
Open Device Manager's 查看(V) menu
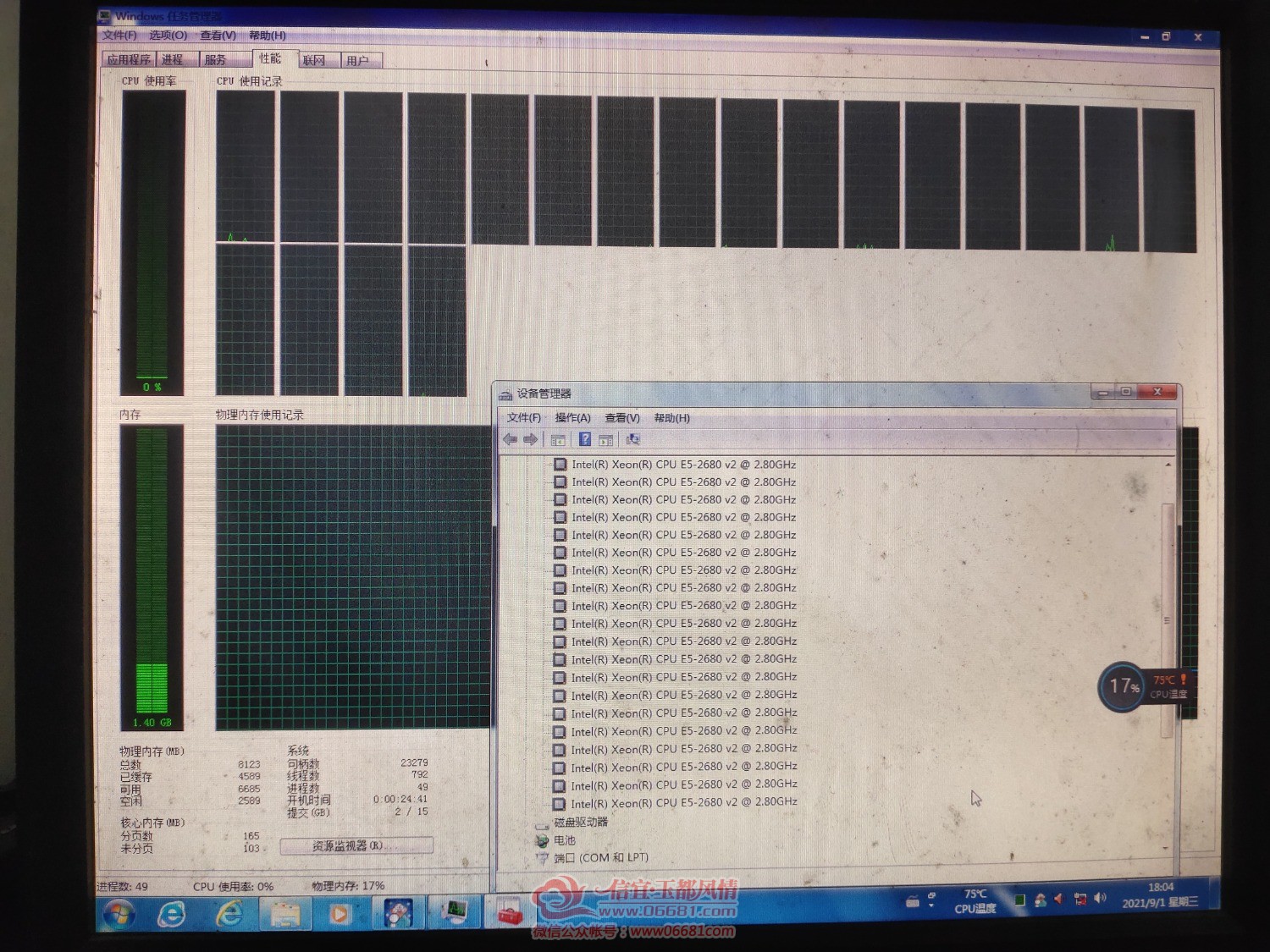[621, 418]
